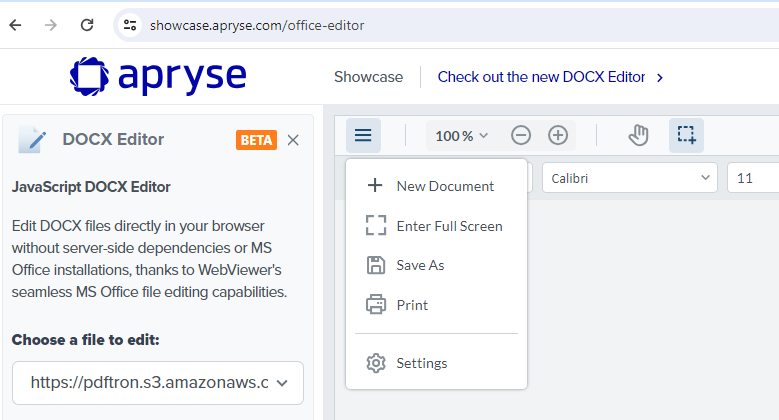Zoom in with the plus icon
The height and width of the screenshot is (420, 779).
click(x=558, y=135)
